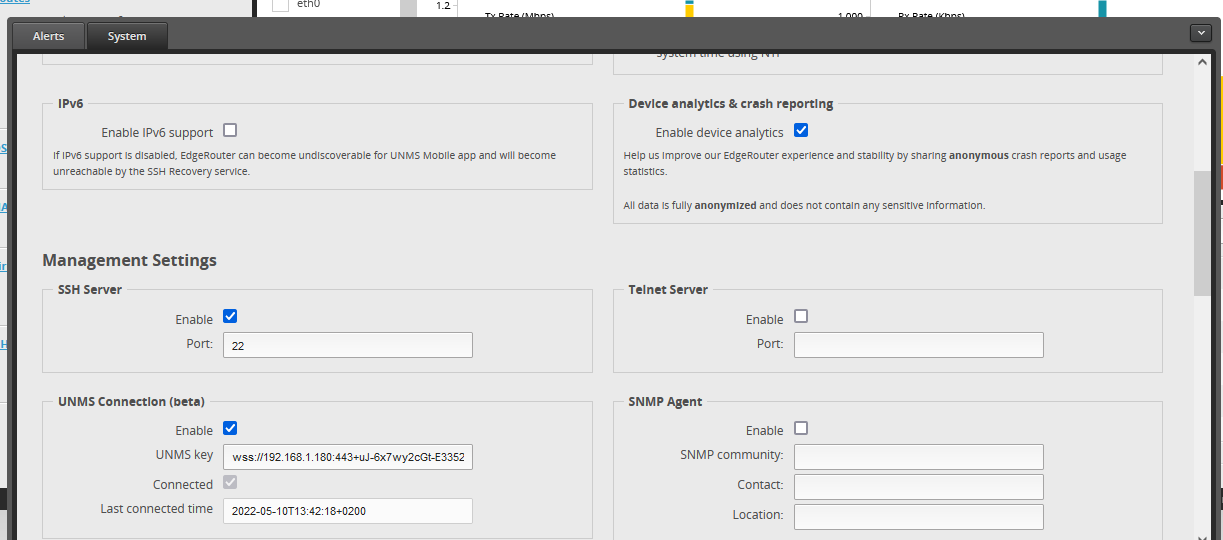1223x540 pixels.
Task: Enable IPv6 support checkbox
Action: pyautogui.click(x=230, y=130)
